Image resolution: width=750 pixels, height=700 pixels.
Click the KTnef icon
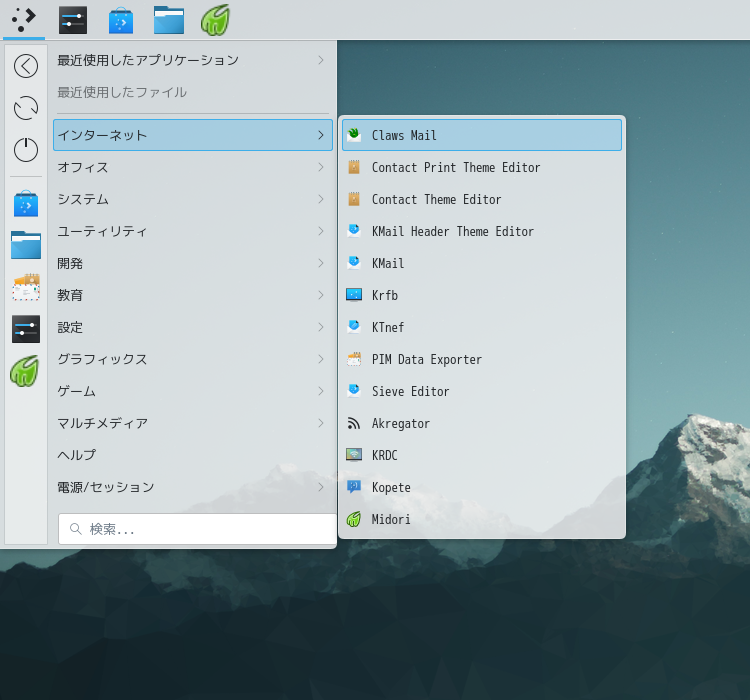354,327
